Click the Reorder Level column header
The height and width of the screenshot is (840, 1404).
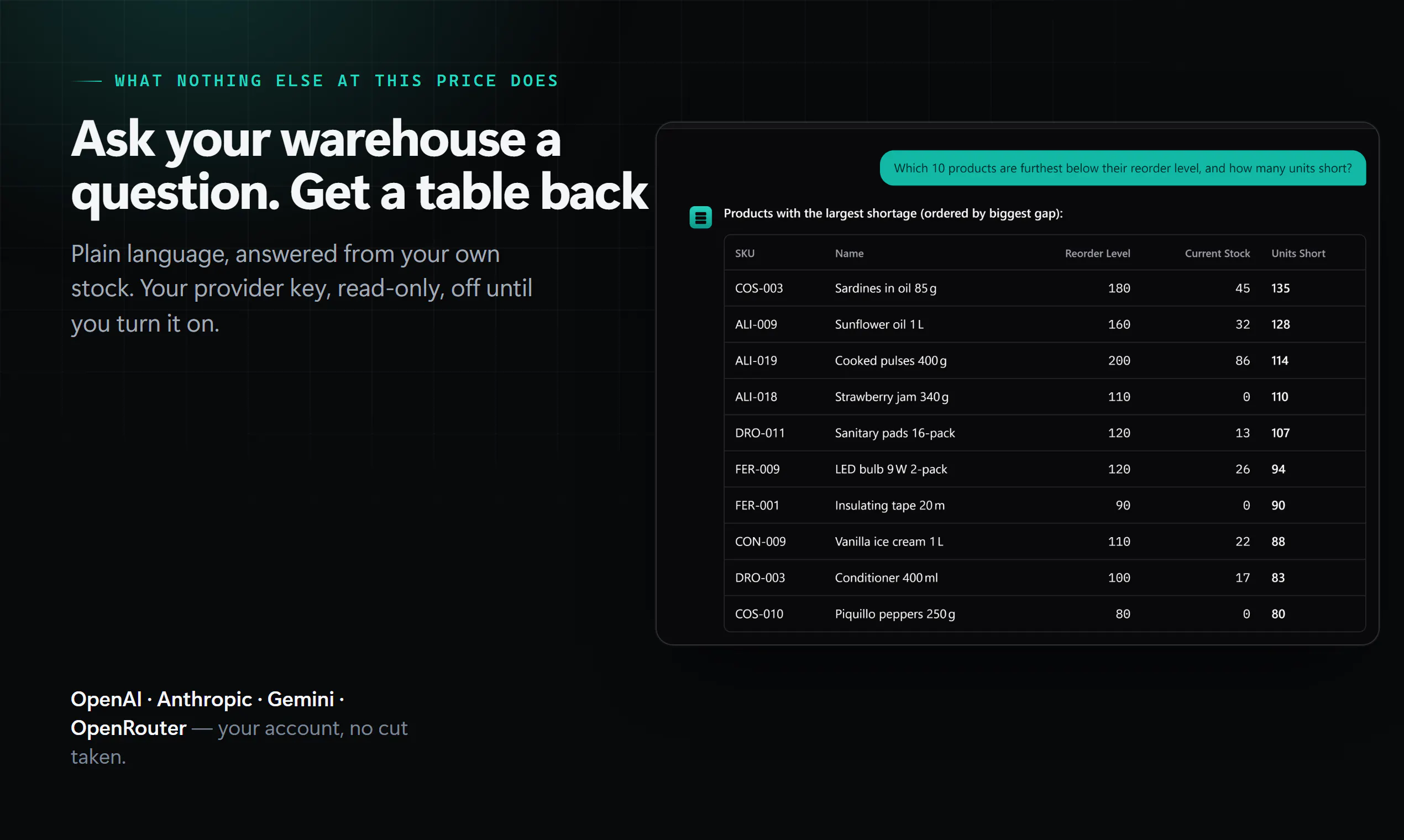pyautogui.click(x=1097, y=254)
